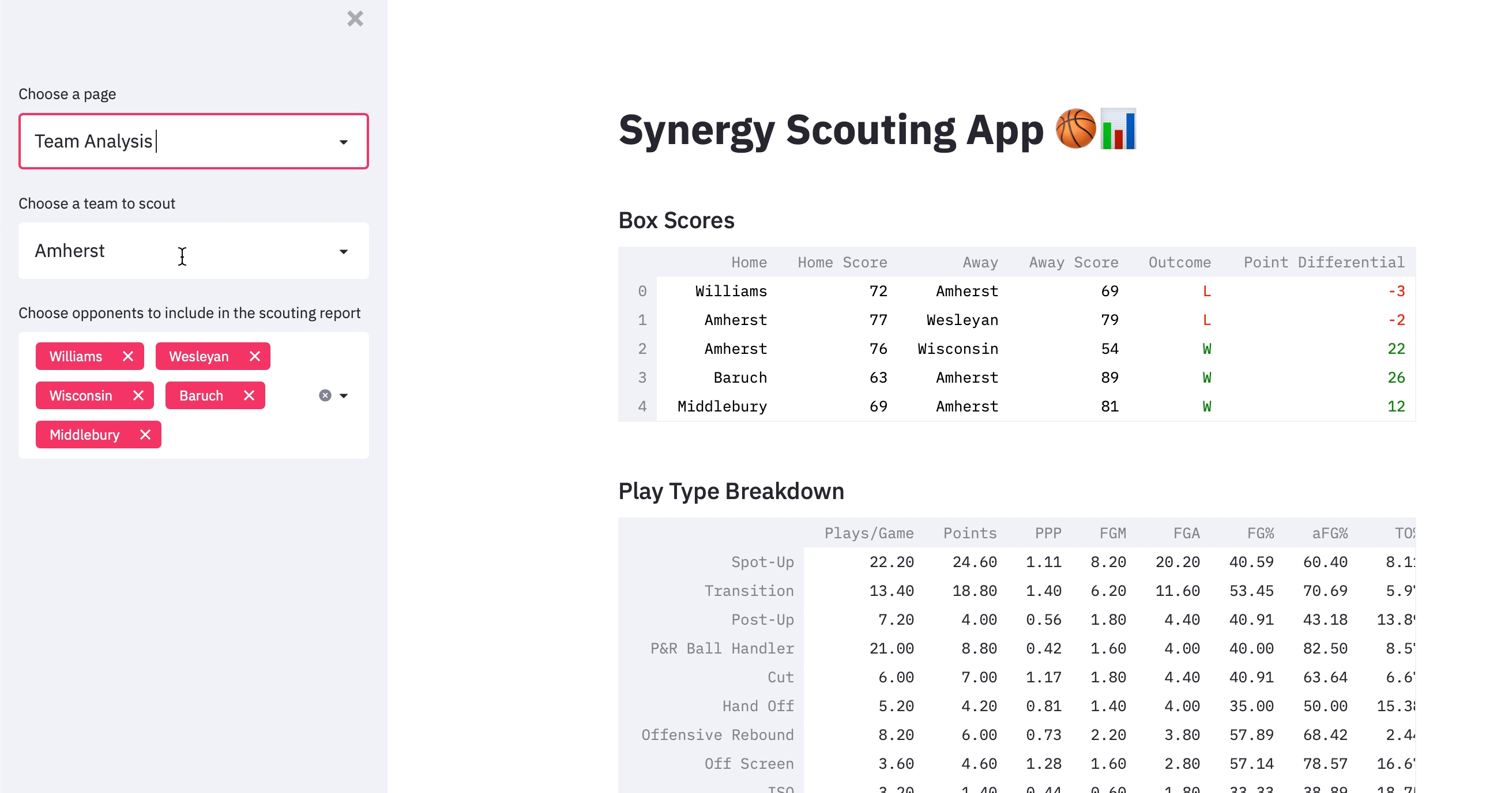Image resolution: width=1512 pixels, height=793 pixels.
Task: Remove the Wisconsin opponent tag
Action: click(x=138, y=395)
